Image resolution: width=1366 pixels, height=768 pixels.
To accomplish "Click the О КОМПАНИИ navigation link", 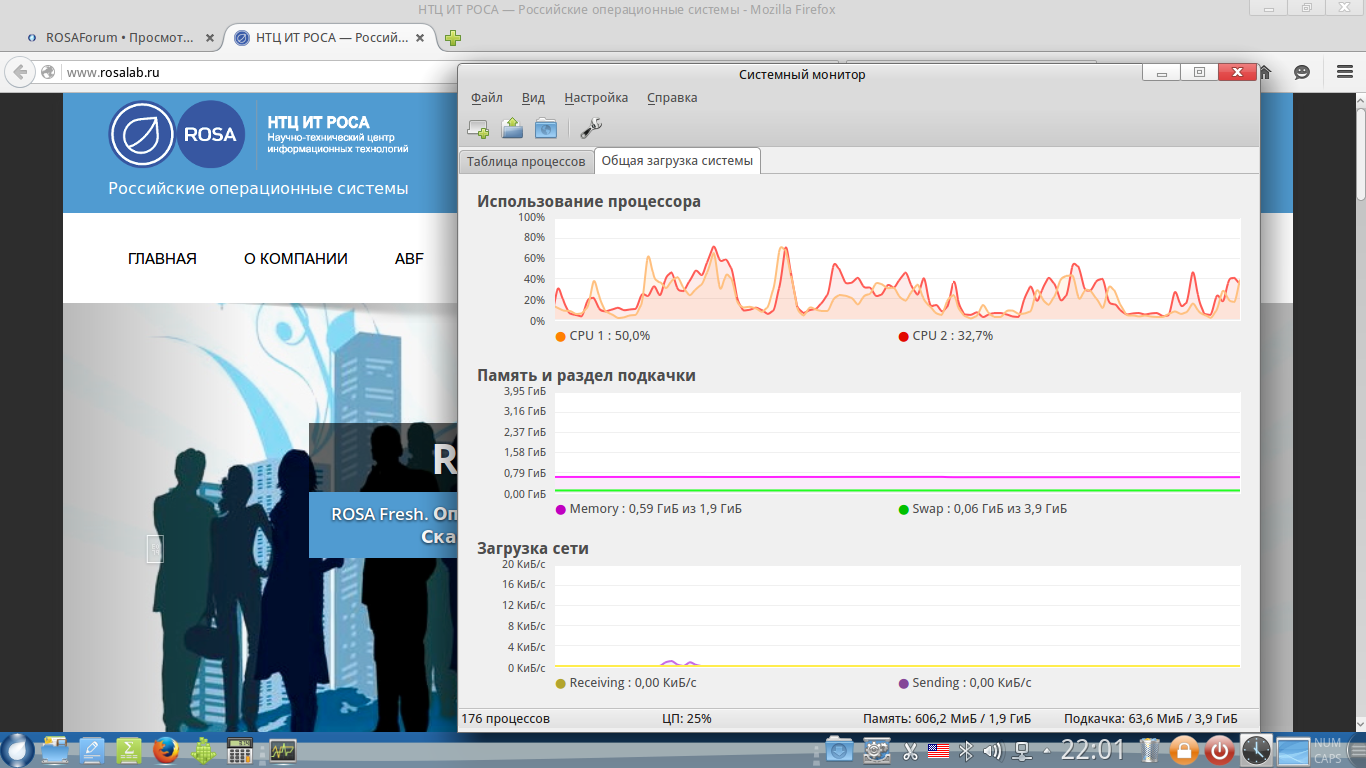I will click(296, 259).
